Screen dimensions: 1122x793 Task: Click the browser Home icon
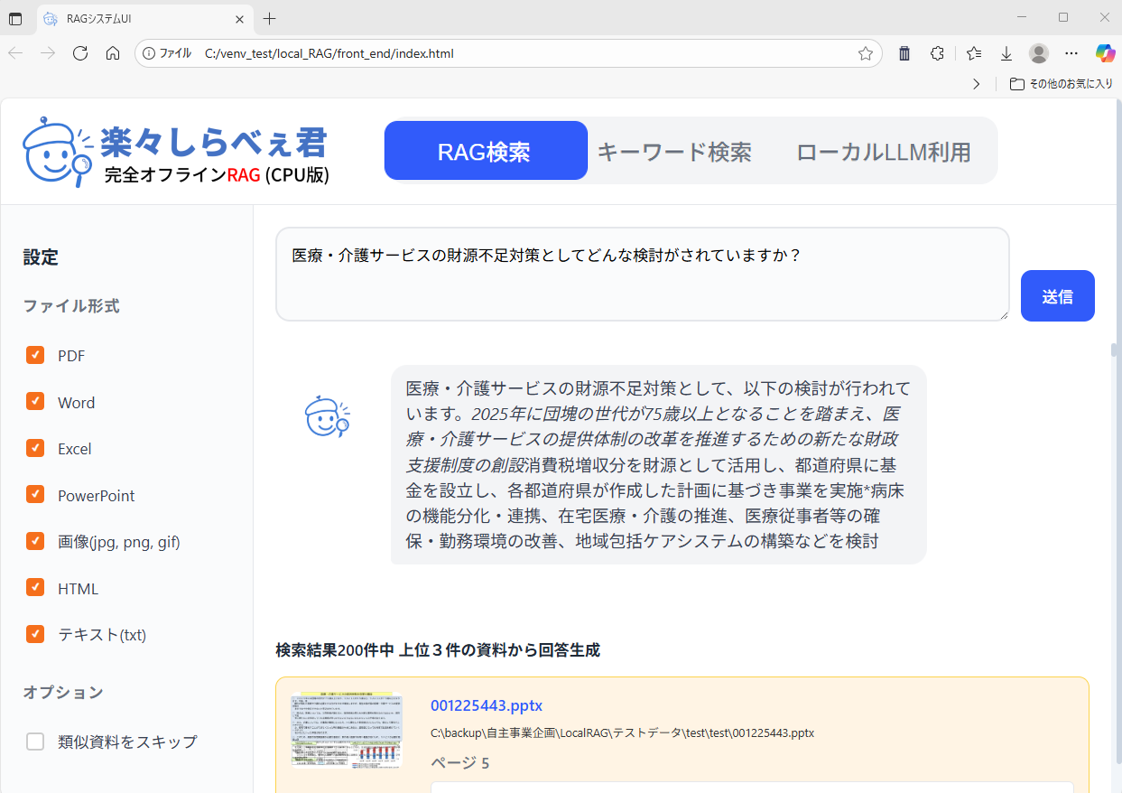pos(112,54)
